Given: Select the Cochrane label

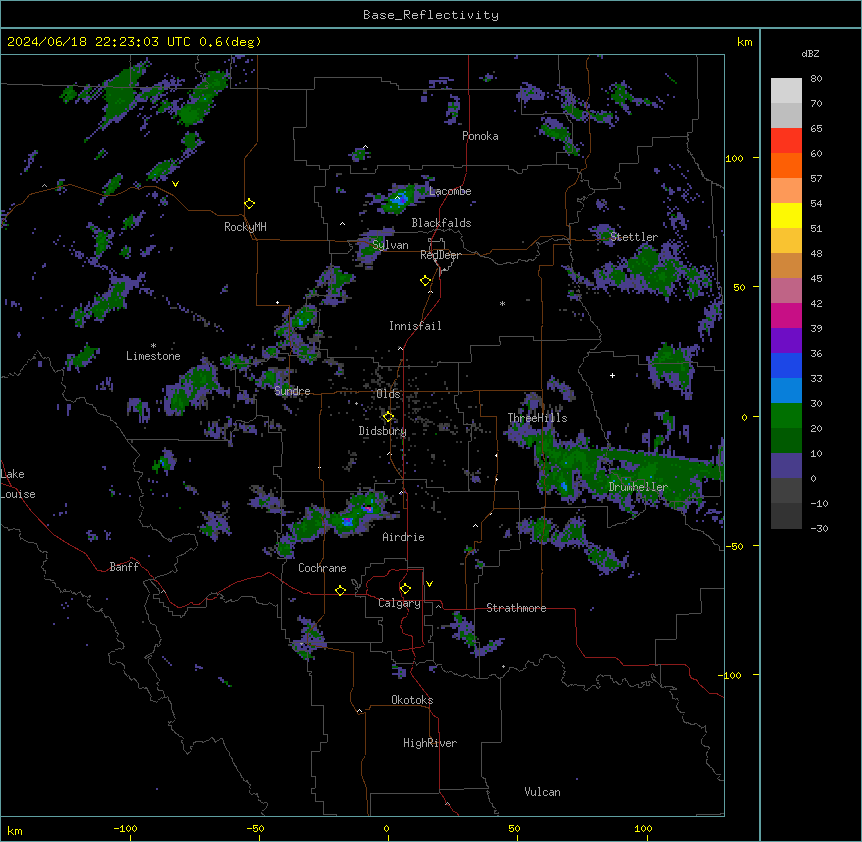Looking at the screenshot, I should (322, 568).
